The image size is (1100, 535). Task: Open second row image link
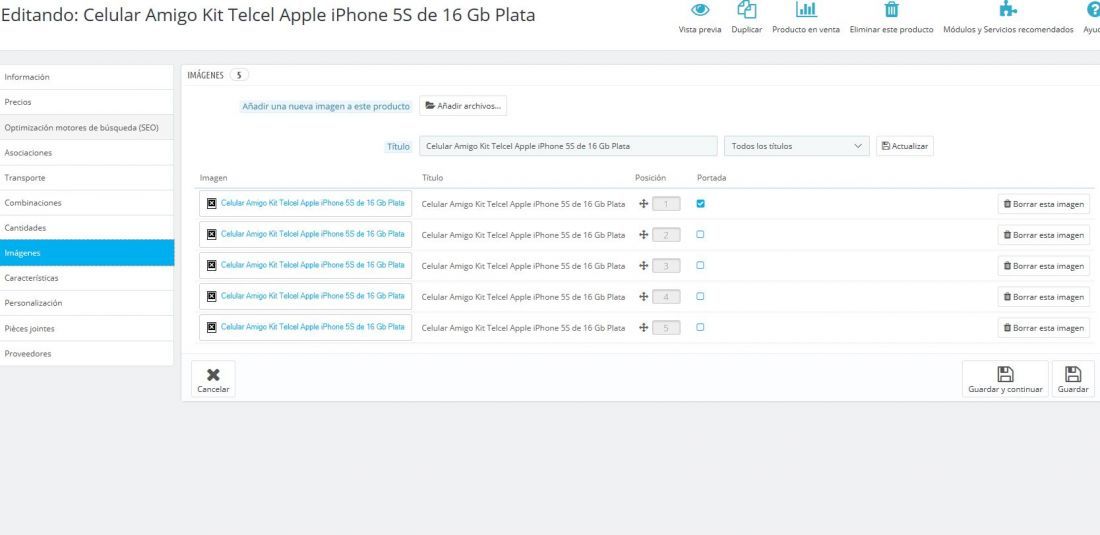tap(312, 234)
